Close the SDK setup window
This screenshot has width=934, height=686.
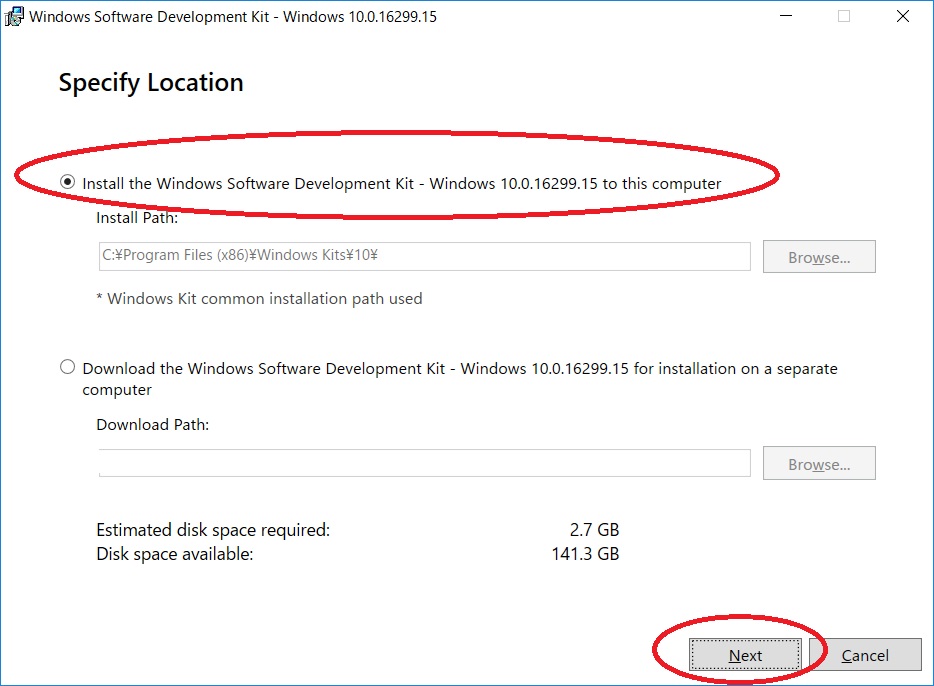tap(903, 16)
